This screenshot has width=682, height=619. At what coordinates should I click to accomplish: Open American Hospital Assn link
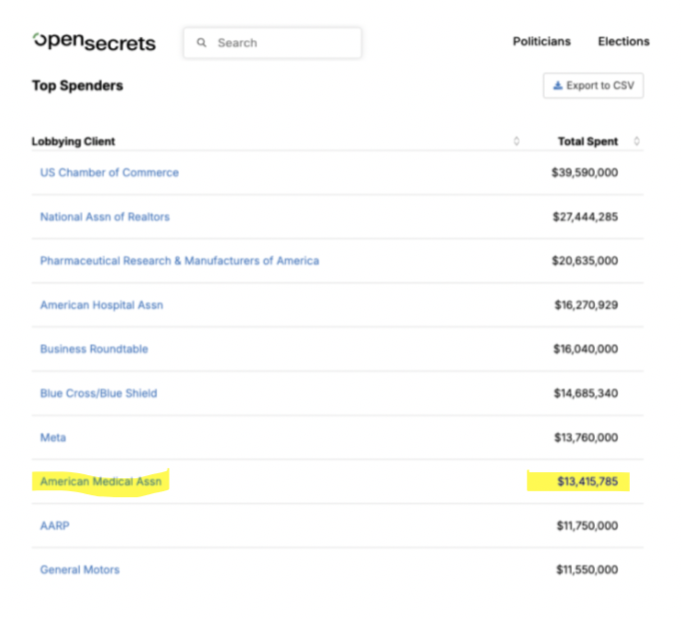(101, 305)
